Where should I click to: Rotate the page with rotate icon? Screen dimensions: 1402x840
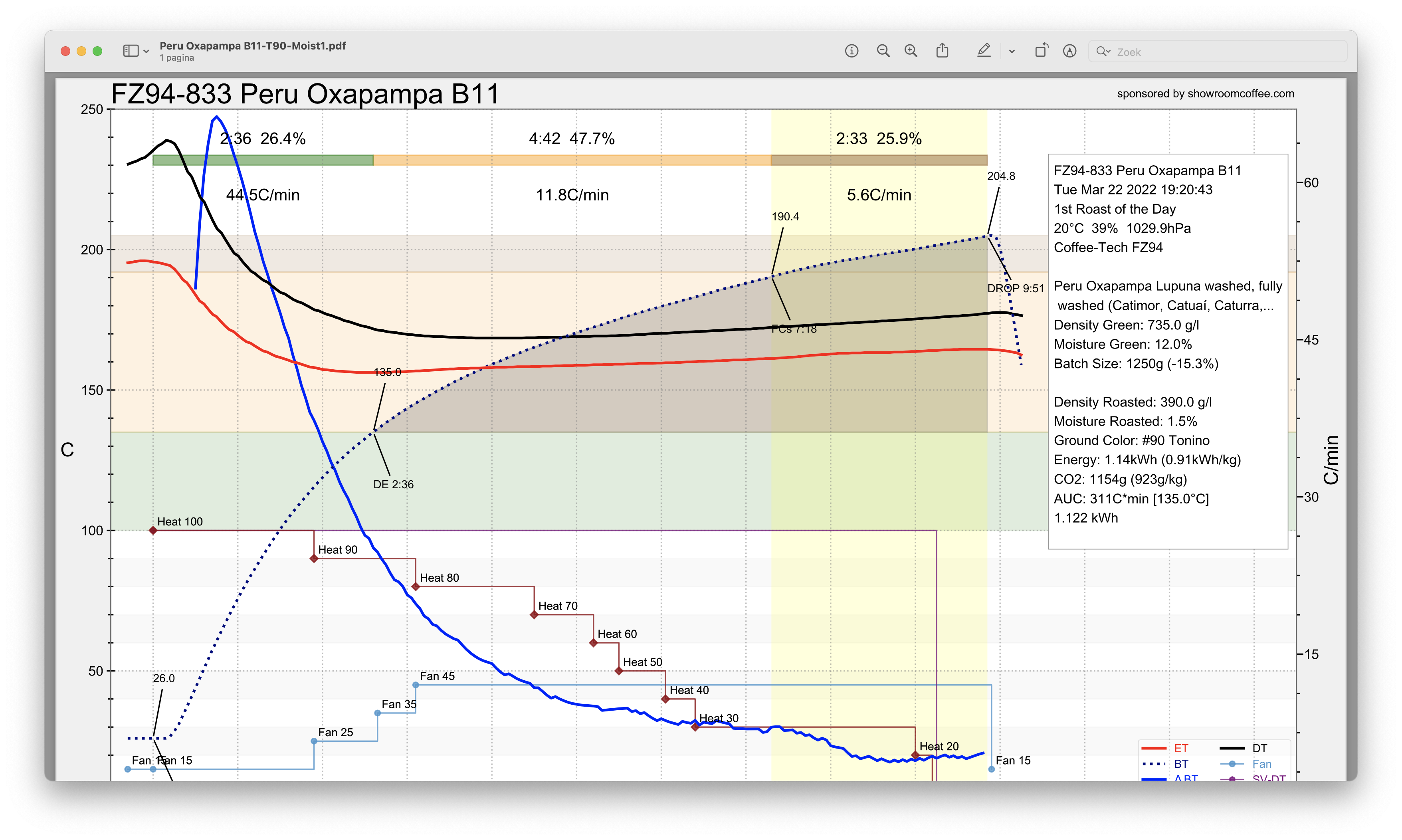click(1041, 51)
